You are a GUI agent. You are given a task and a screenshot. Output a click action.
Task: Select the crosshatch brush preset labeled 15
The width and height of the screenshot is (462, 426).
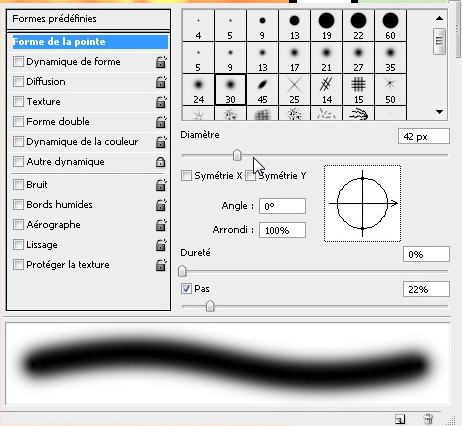point(358,90)
